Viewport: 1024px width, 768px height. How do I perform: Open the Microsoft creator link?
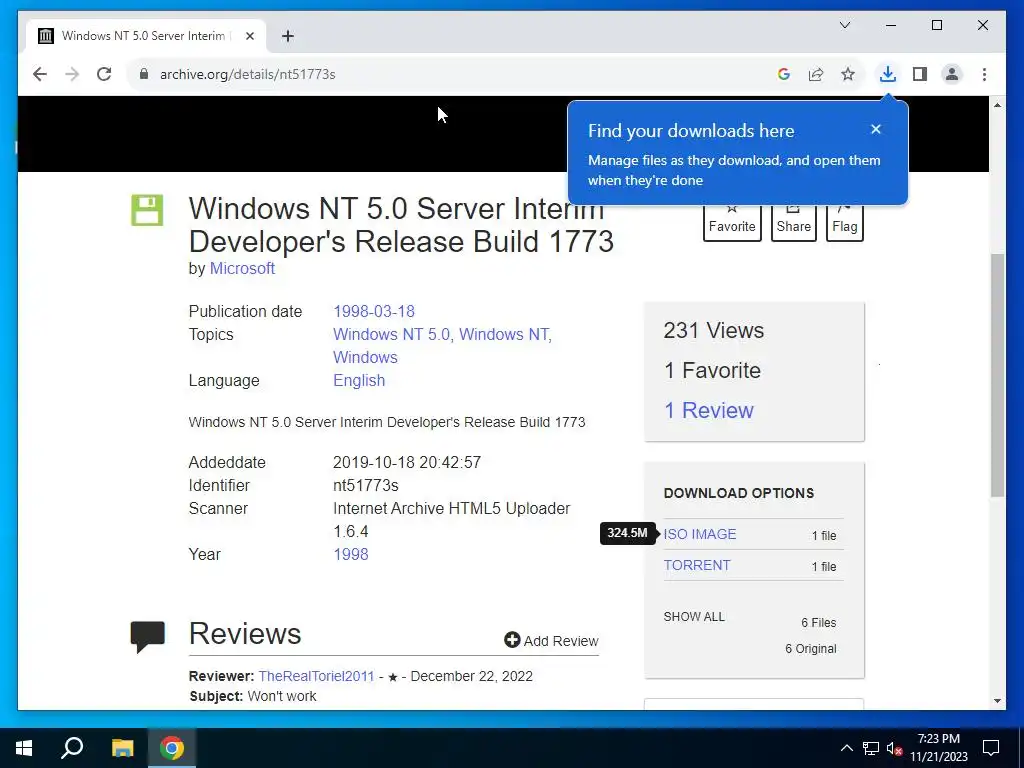pyautogui.click(x=242, y=268)
